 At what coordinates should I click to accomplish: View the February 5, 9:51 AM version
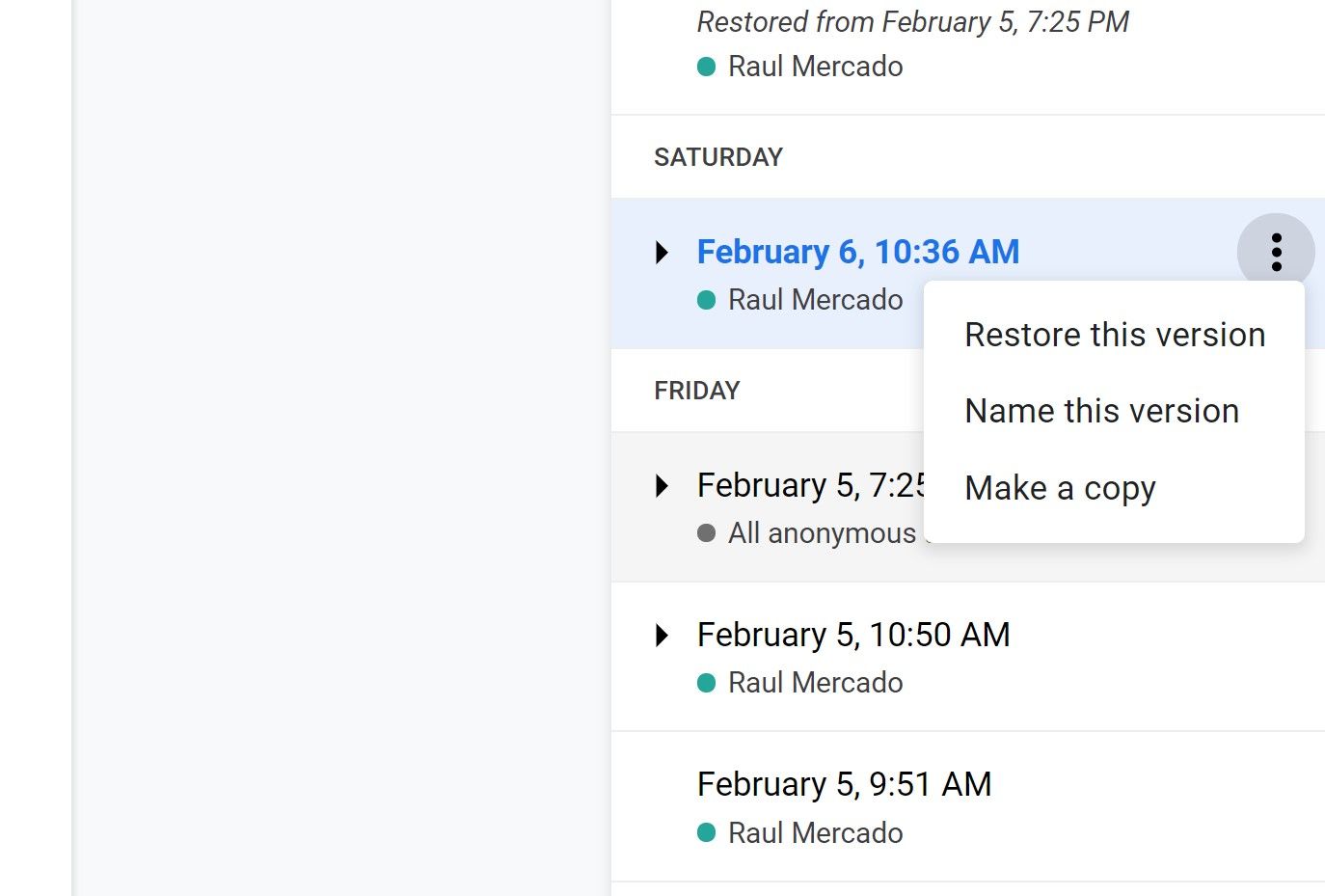[x=844, y=784]
